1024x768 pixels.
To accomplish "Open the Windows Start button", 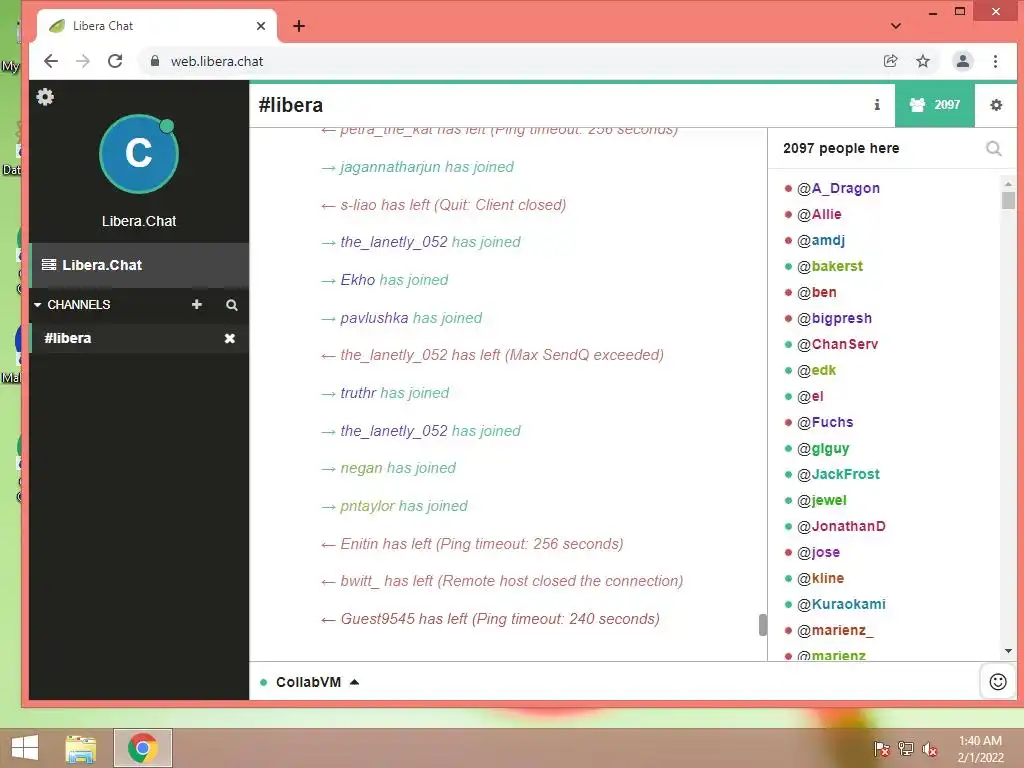I will tap(25, 748).
